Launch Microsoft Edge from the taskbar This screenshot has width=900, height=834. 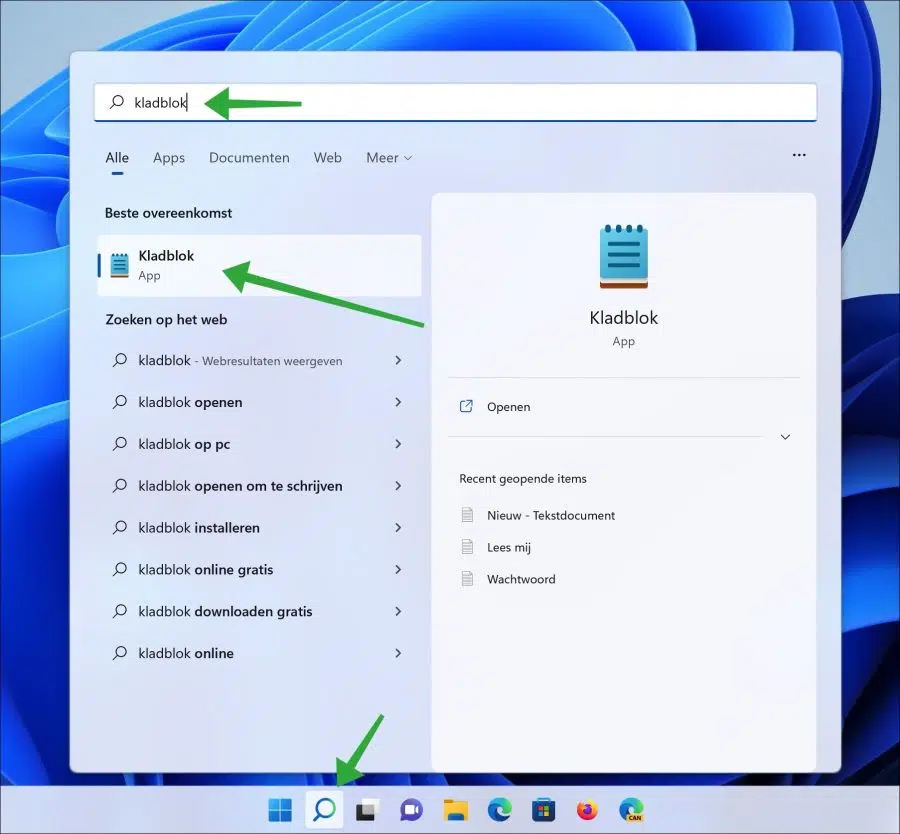tap(499, 810)
